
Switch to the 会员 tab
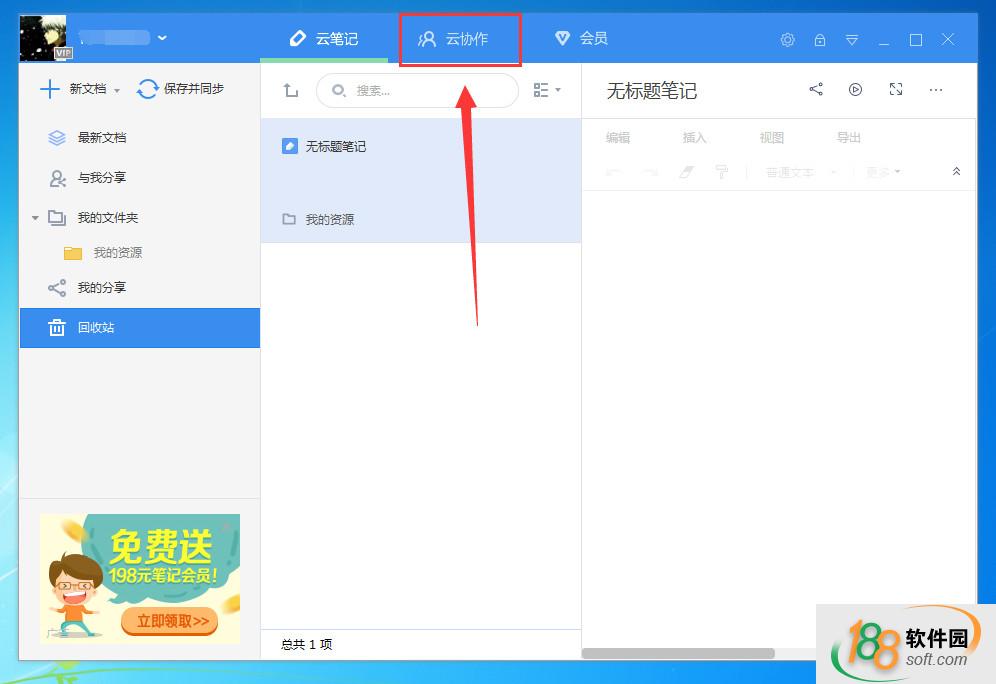click(x=582, y=39)
